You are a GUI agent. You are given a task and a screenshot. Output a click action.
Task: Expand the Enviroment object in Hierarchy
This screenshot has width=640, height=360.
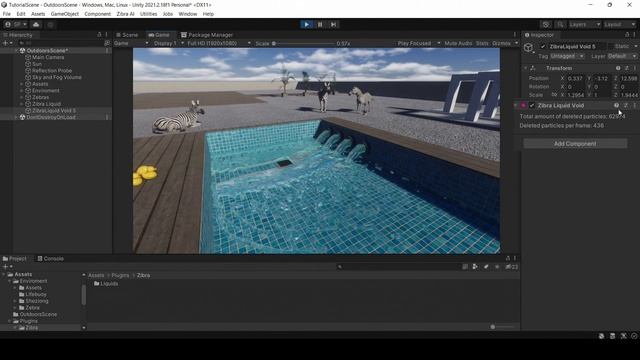[21, 91]
